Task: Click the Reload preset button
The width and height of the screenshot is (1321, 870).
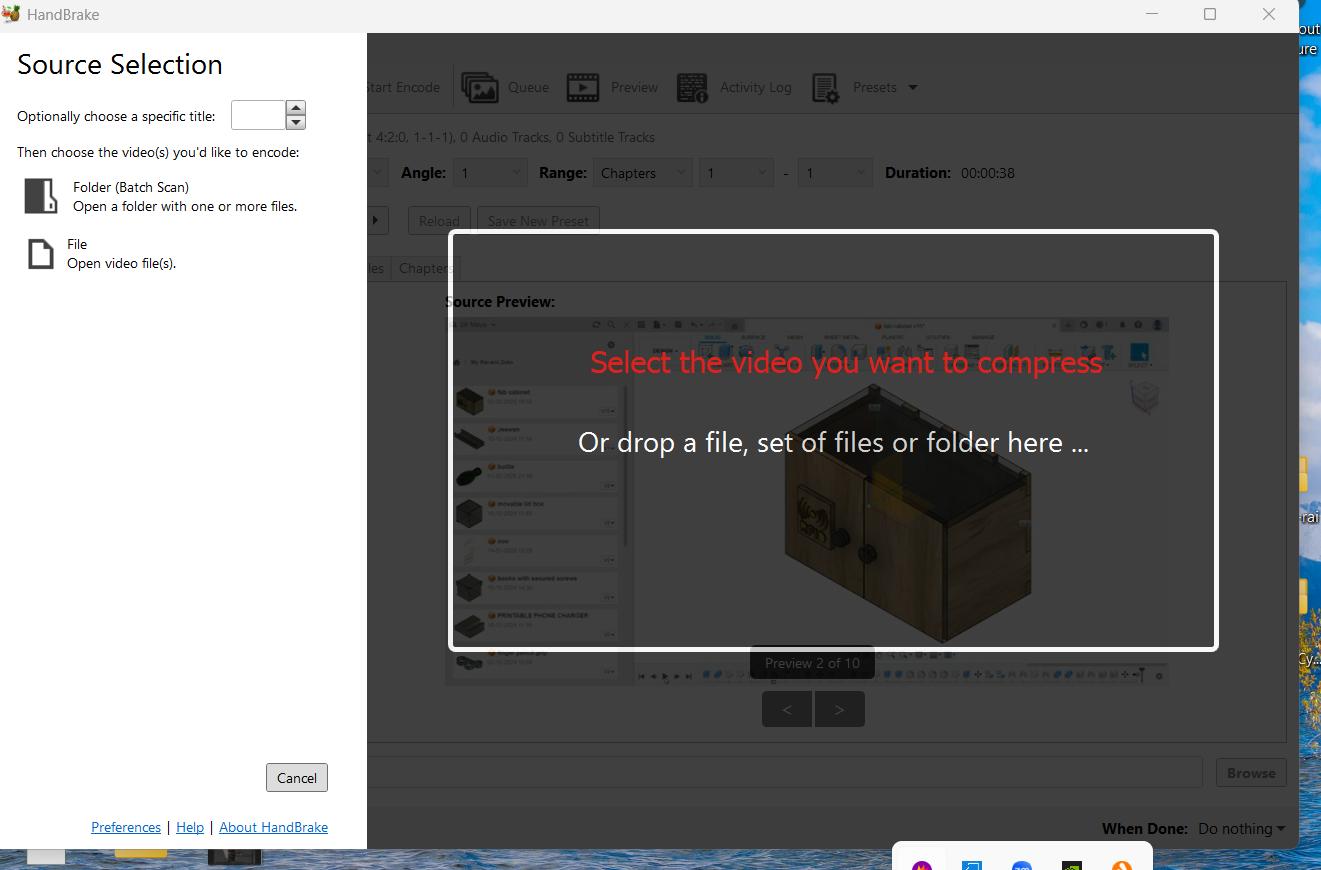Action: [439, 221]
